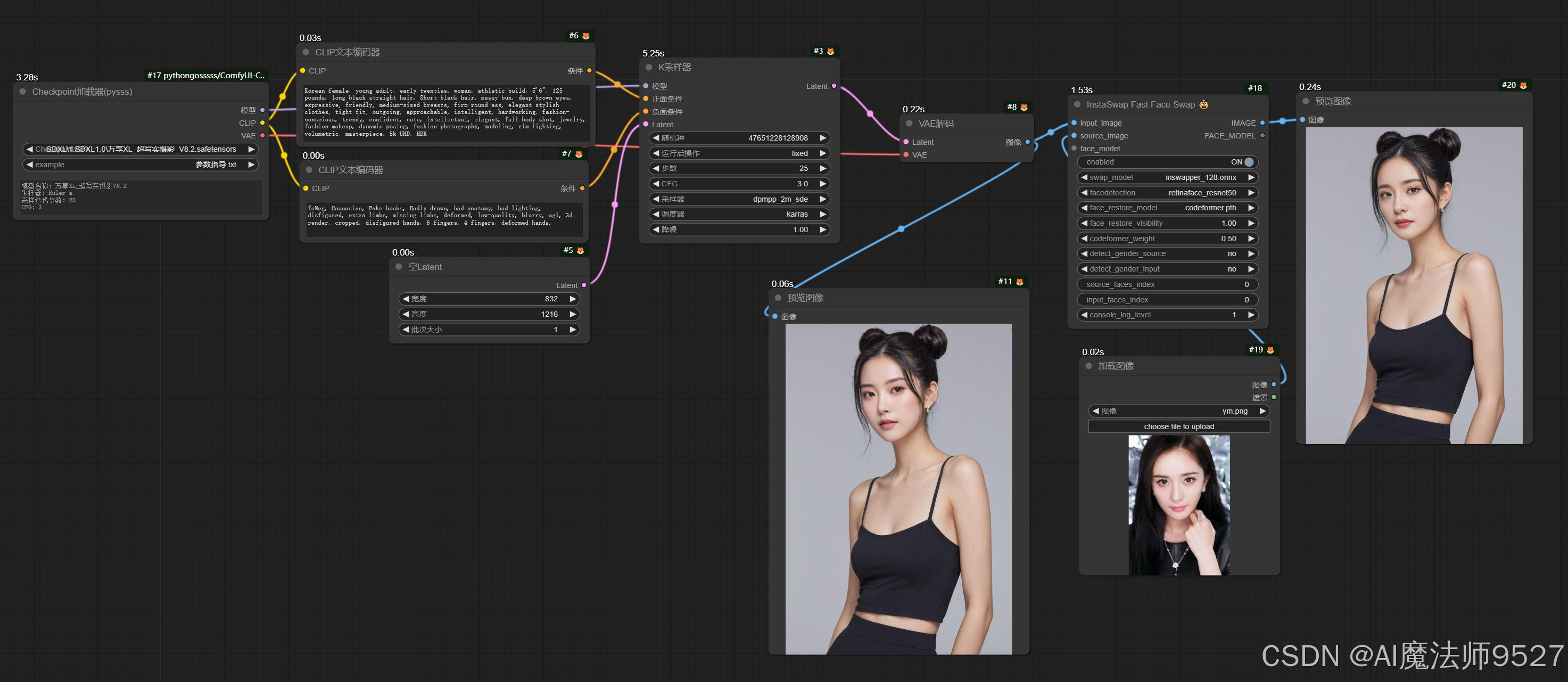Click the fox badge icon on K采样器 node #3
Viewport: 1568px width, 682px height.
(x=830, y=51)
